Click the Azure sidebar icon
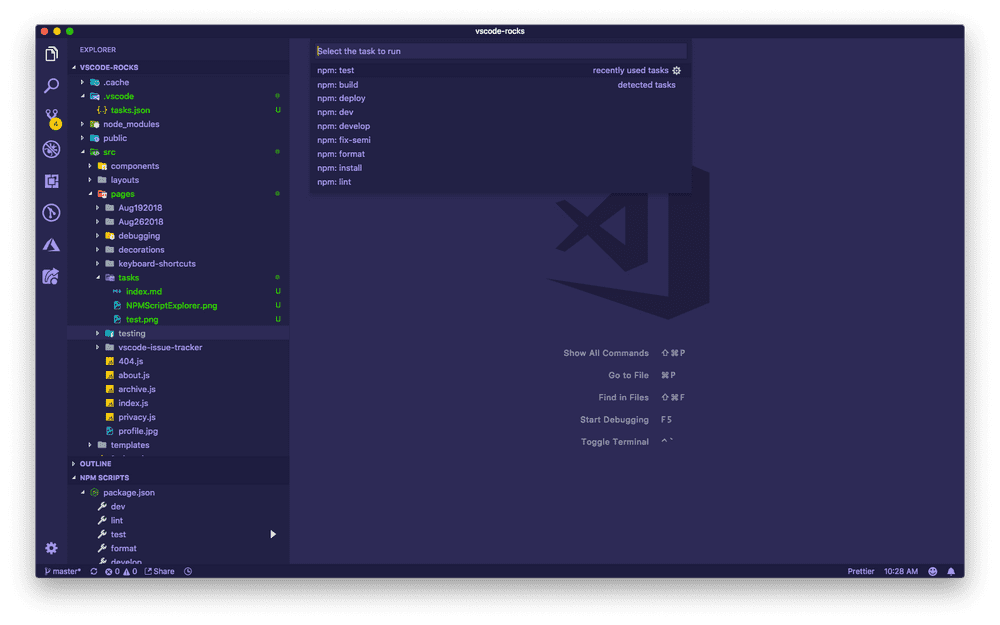 click(50, 244)
